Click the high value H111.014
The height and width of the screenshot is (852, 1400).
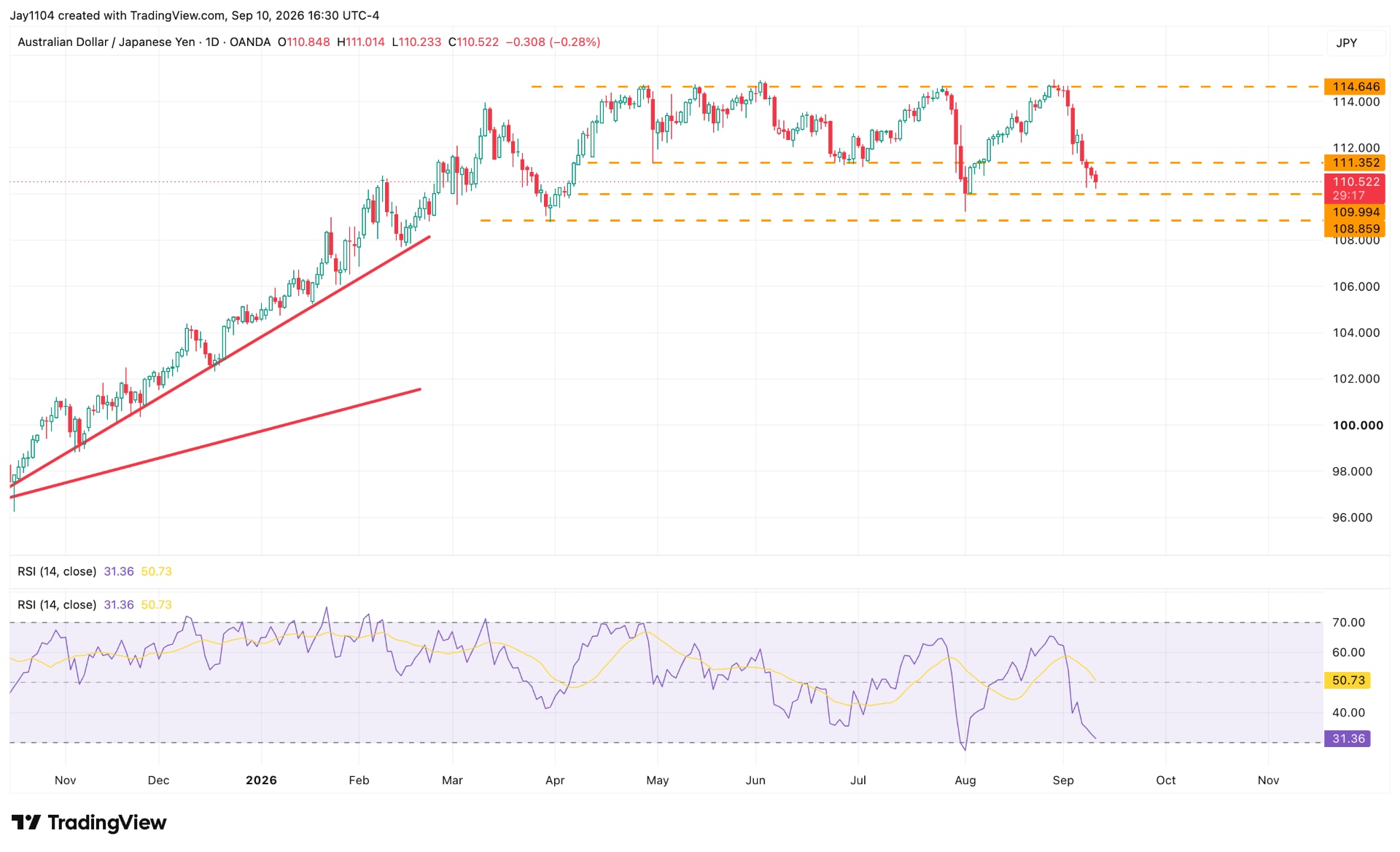tap(360, 42)
